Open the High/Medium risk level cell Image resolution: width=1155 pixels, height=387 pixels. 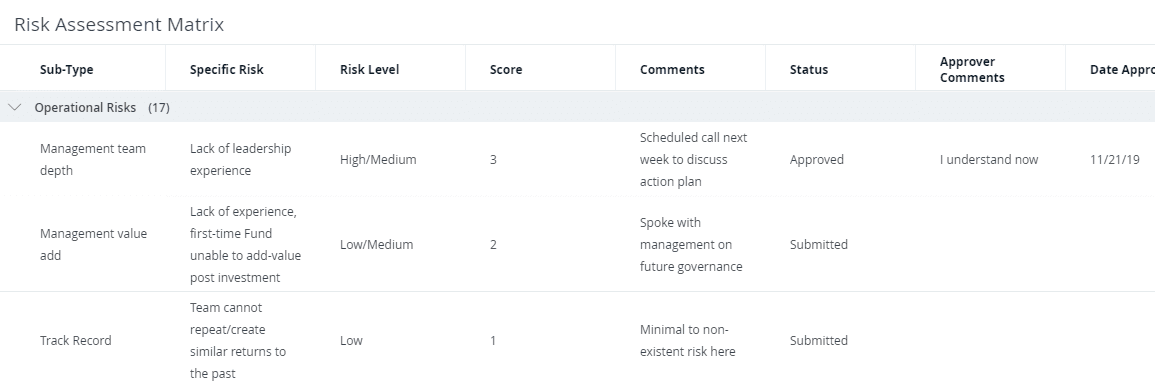click(379, 159)
